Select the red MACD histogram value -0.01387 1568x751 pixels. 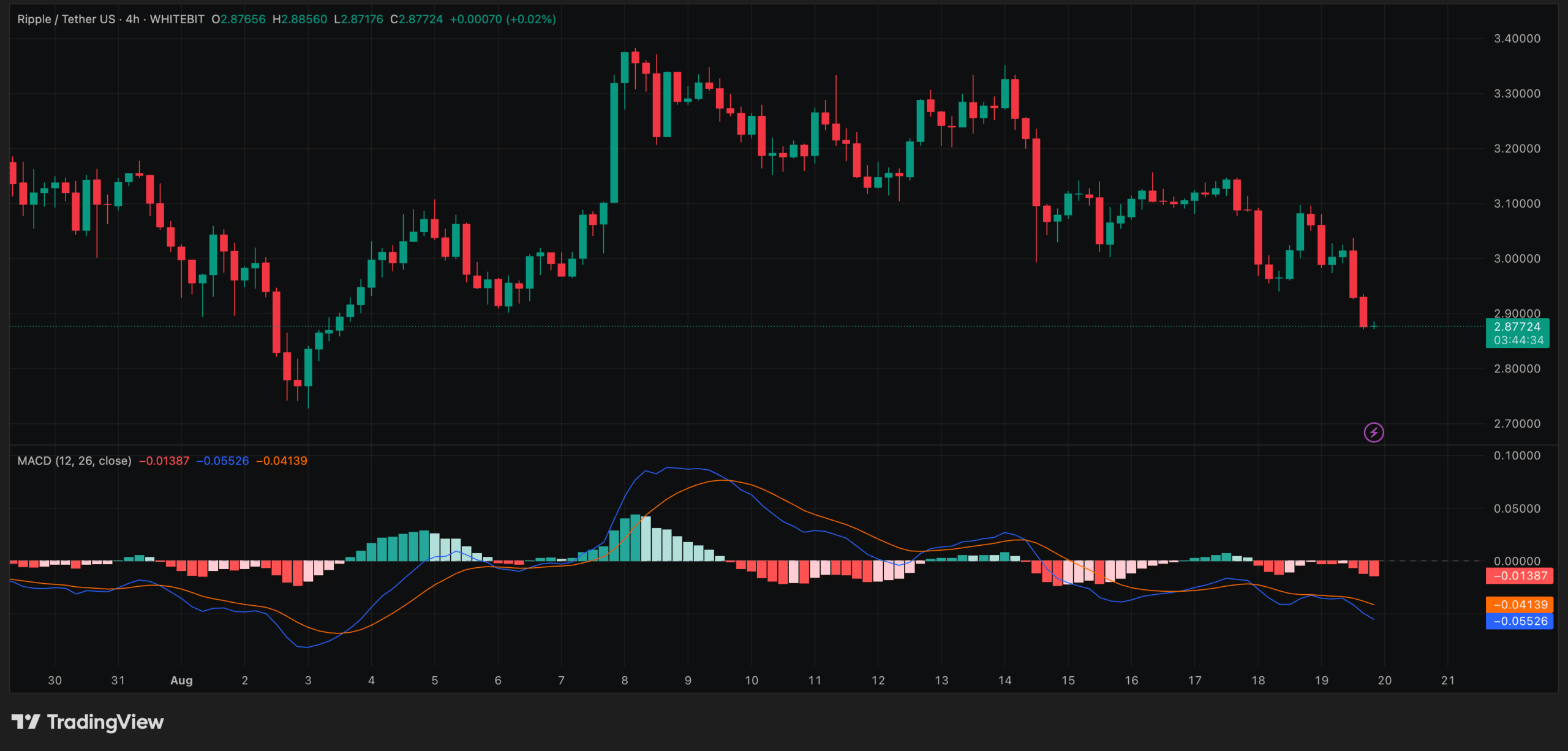point(163,461)
